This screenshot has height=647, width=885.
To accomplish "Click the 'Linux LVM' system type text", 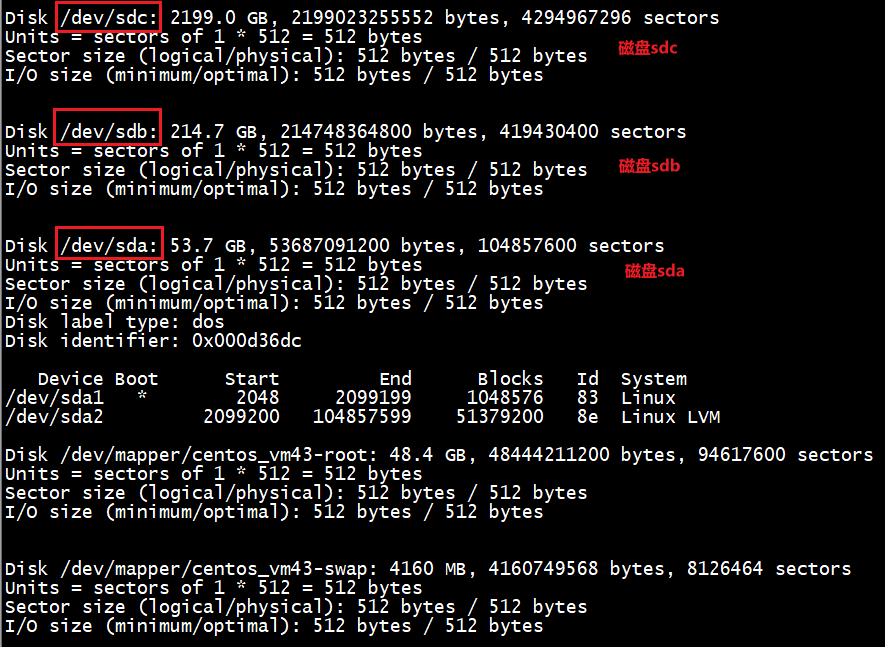I will coord(670,417).
